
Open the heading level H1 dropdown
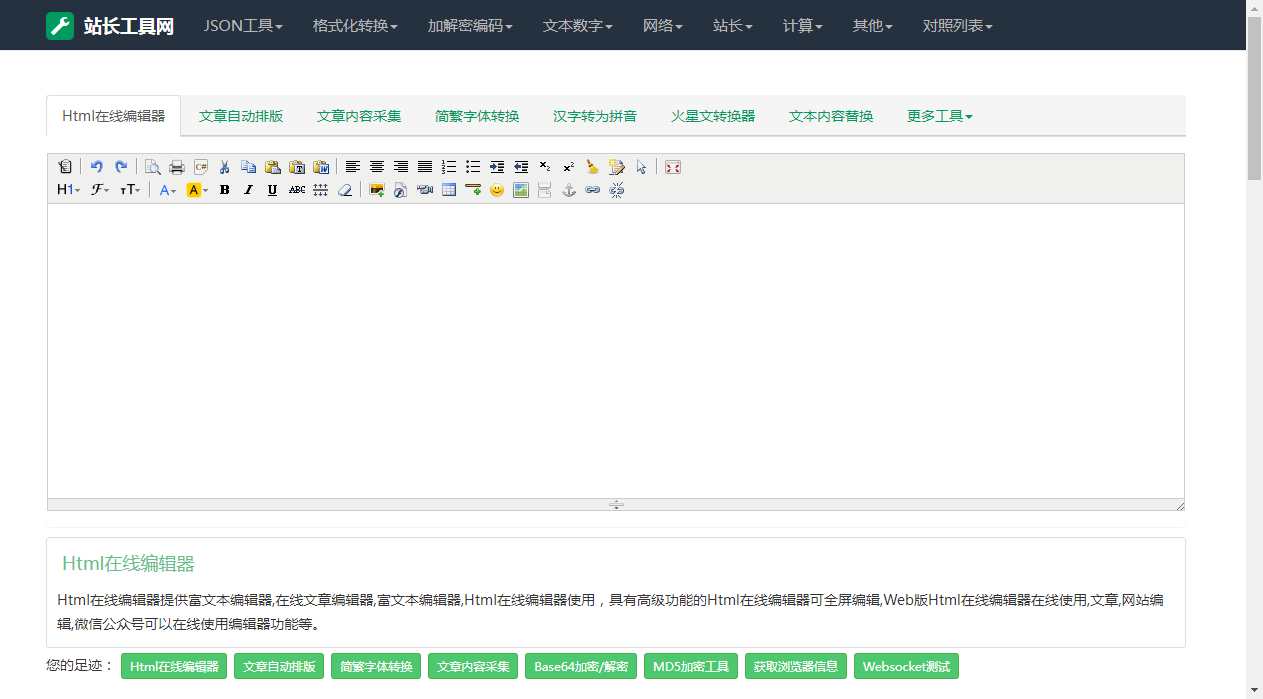66,190
